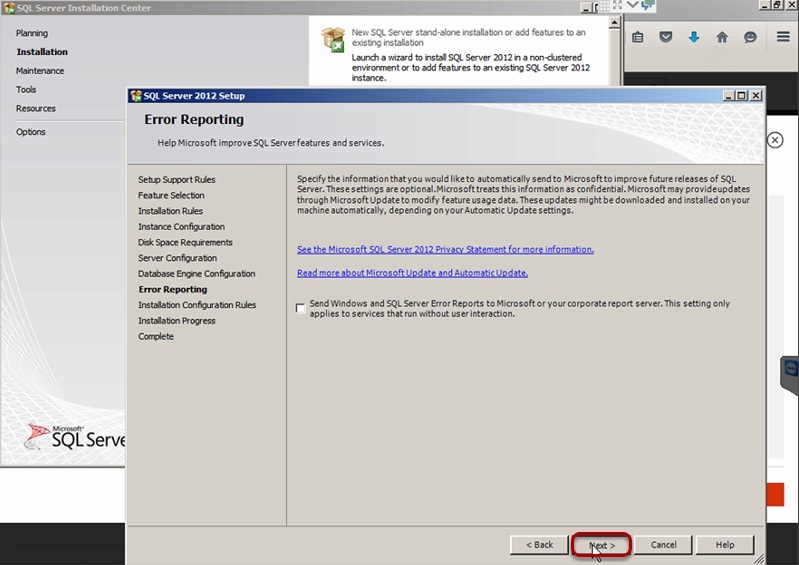Click the Server Configuration step
799x565 pixels.
point(177,258)
